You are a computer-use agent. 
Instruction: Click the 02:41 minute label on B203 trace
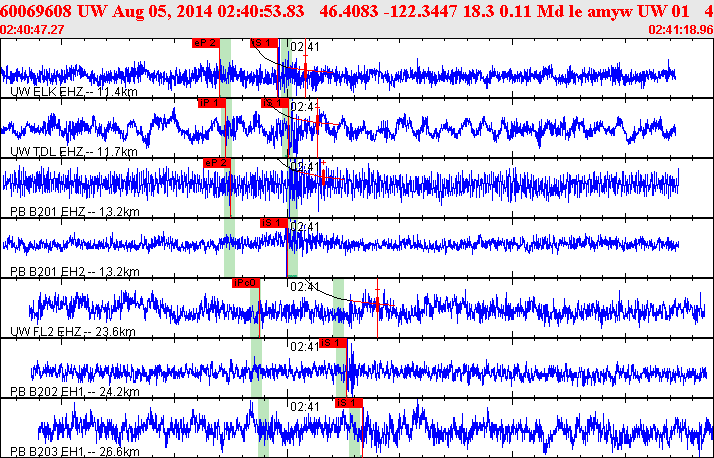coord(305,407)
